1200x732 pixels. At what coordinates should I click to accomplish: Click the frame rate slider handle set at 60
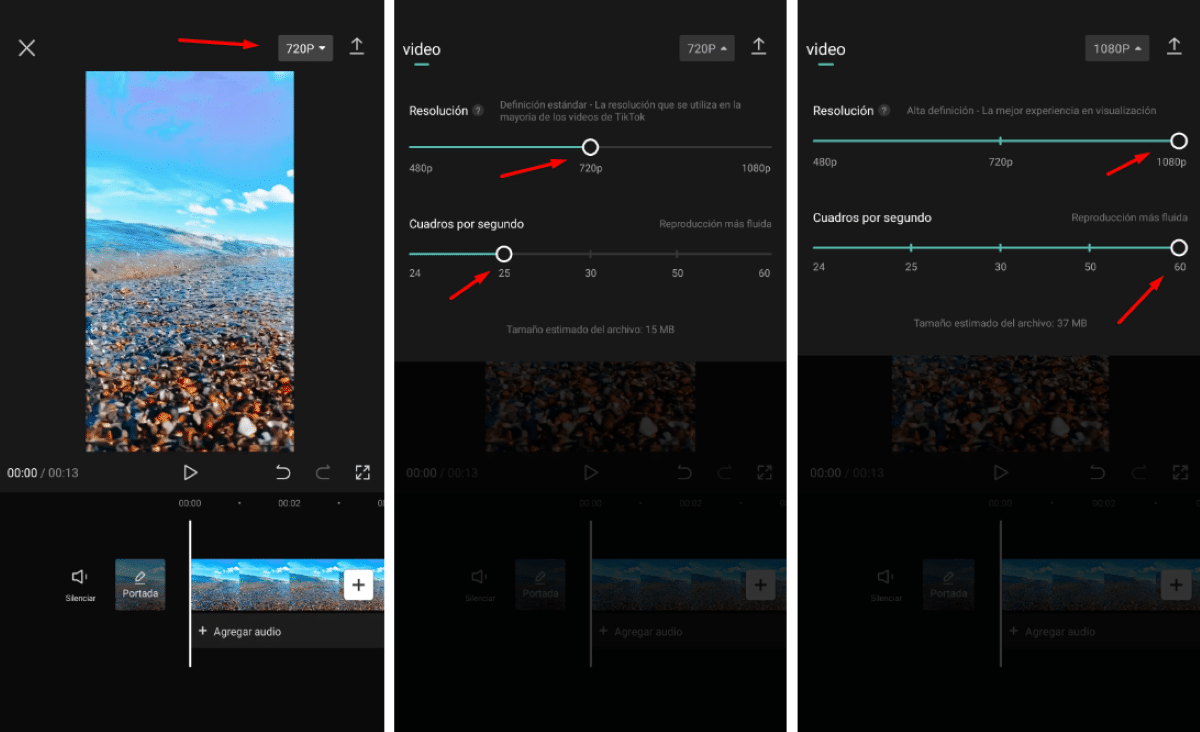[x=1179, y=247]
